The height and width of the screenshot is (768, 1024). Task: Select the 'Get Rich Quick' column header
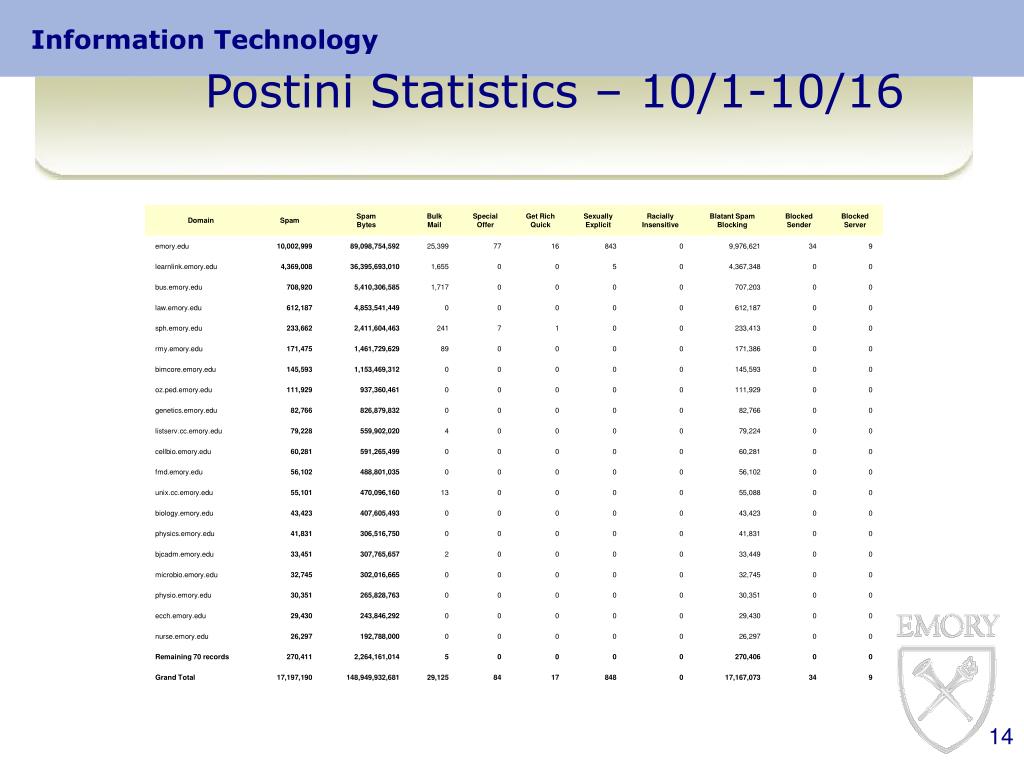click(x=540, y=221)
